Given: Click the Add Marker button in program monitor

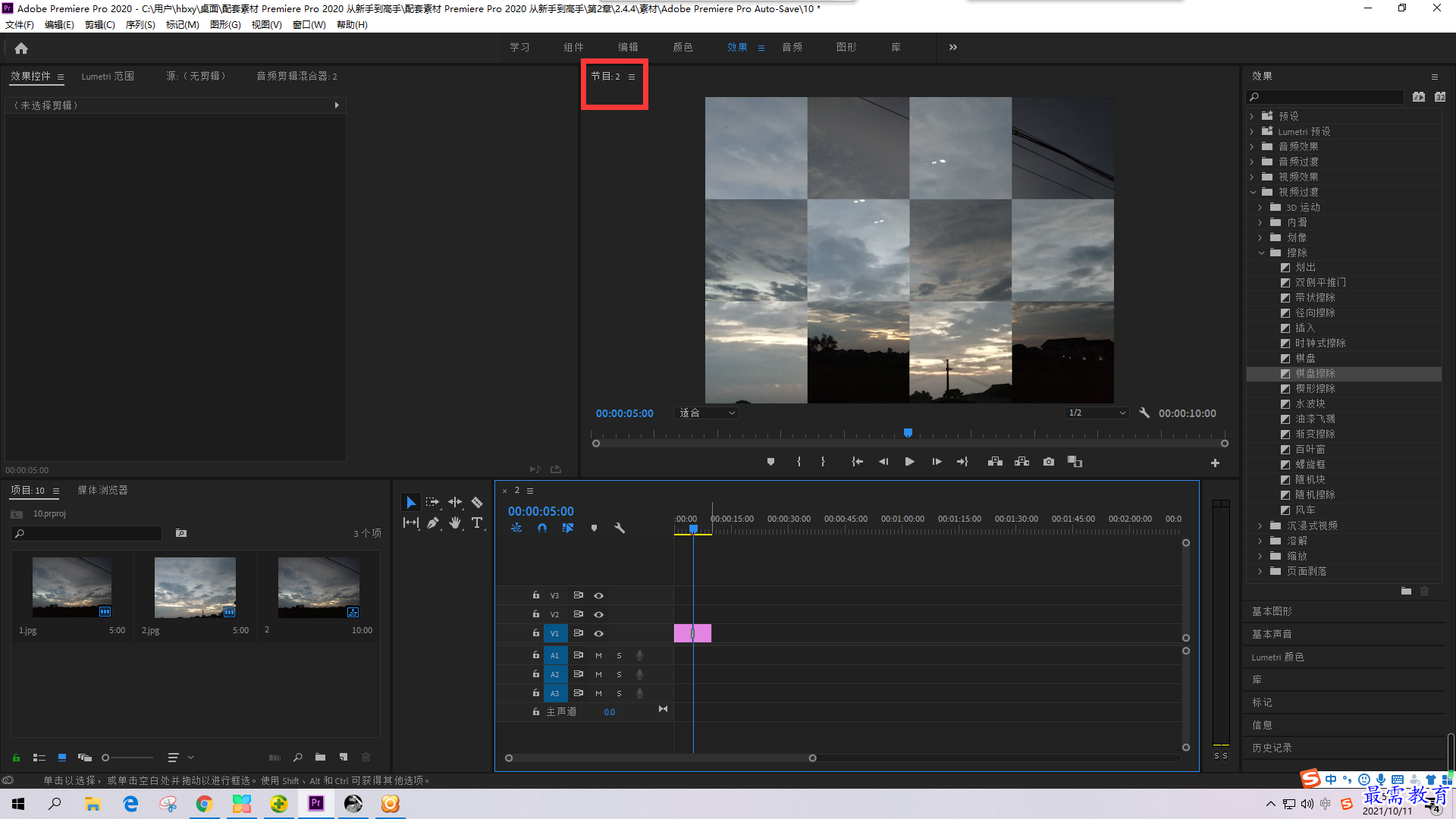Looking at the screenshot, I should click(x=771, y=462).
